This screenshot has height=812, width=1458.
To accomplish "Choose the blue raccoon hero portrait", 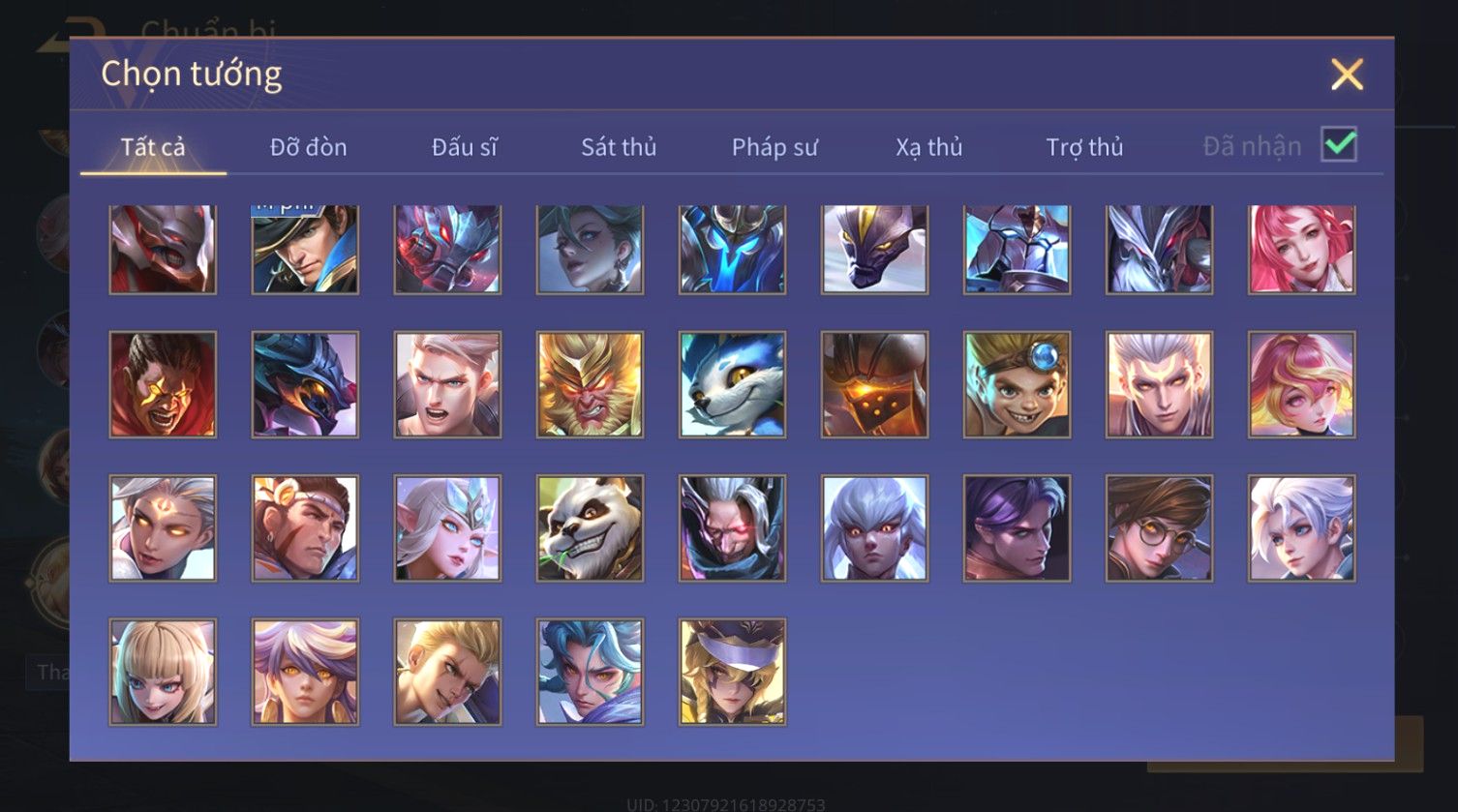I will (x=732, y=385).
